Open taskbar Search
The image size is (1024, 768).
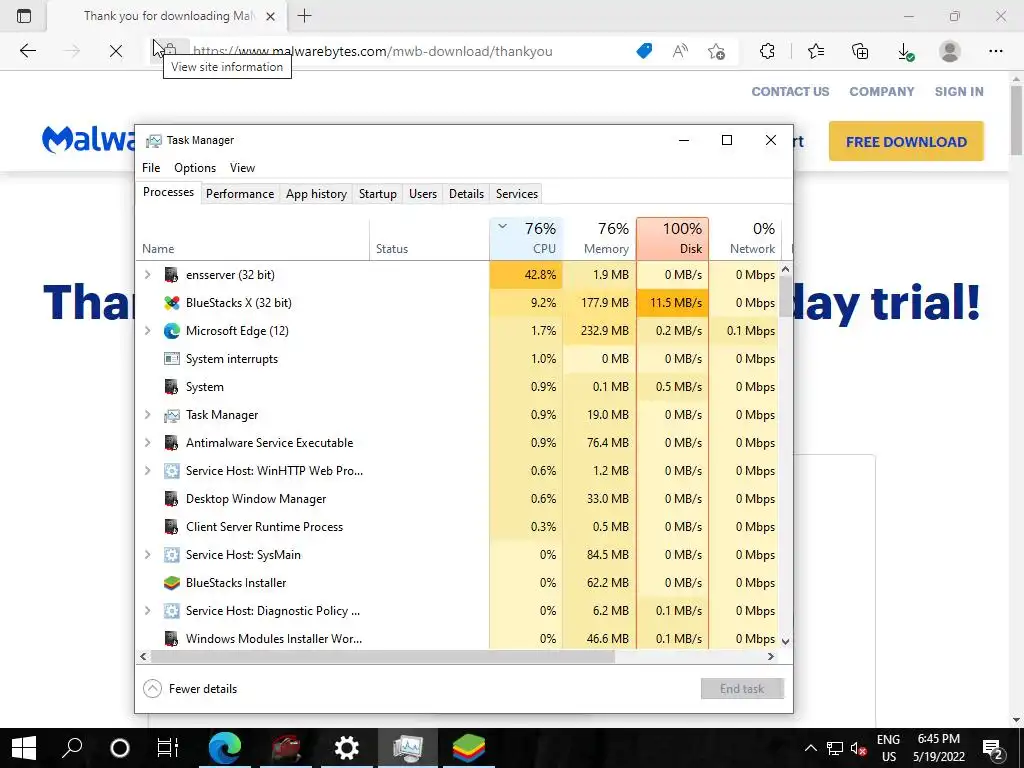pyautogui.click(x=72, y=748)
